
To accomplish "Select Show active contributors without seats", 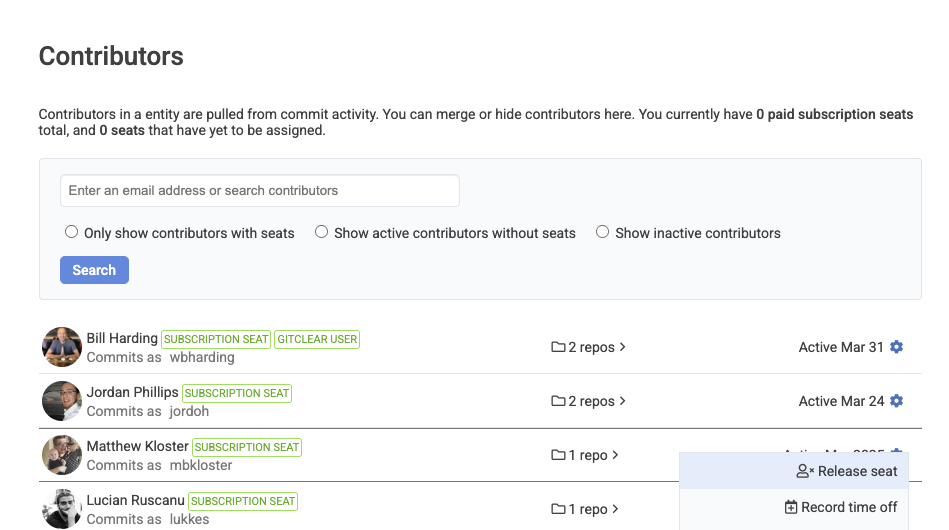I will 321,232.
